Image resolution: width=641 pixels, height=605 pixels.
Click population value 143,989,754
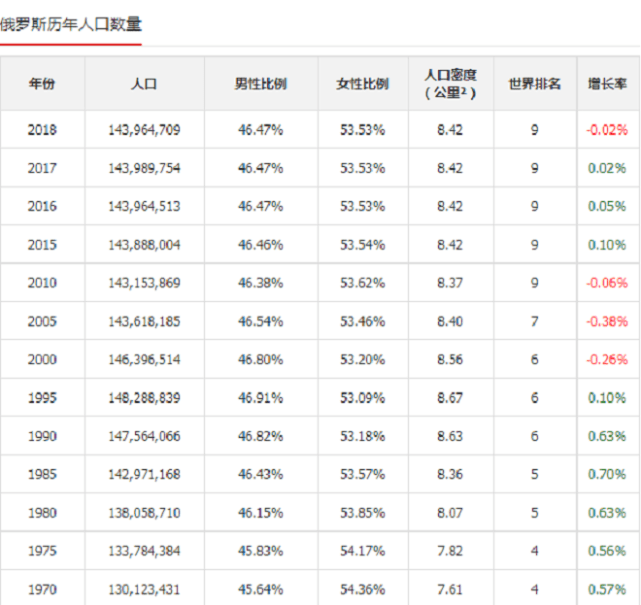point(144,168)
